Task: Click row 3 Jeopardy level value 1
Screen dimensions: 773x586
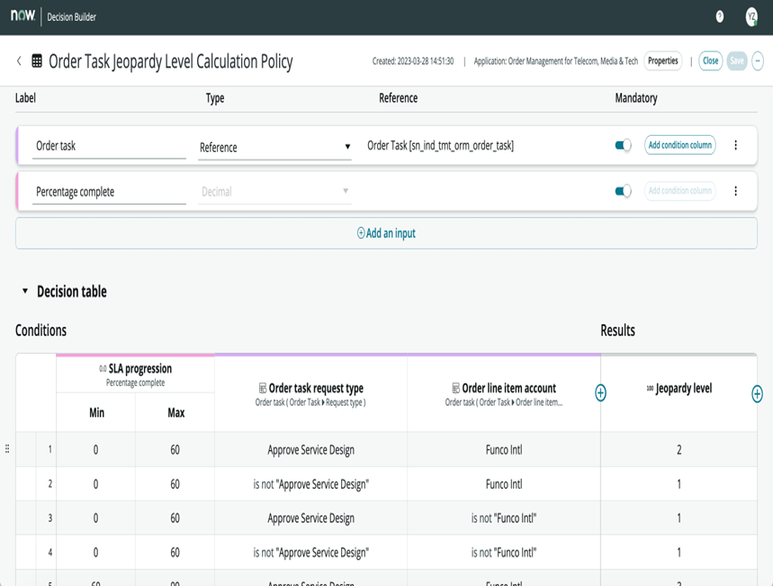Action: tap(679, 518)
